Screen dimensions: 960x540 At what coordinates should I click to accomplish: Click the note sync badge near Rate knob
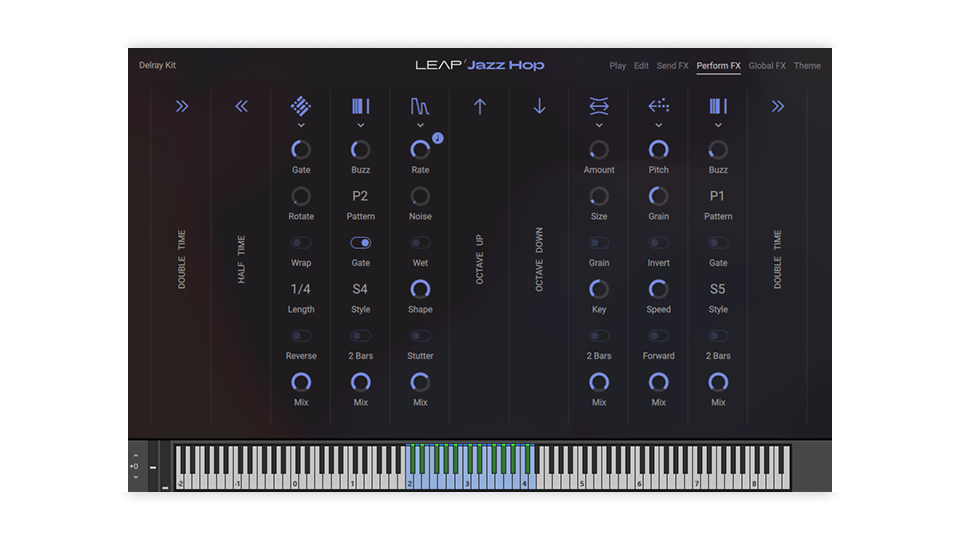tap(437, 138)
